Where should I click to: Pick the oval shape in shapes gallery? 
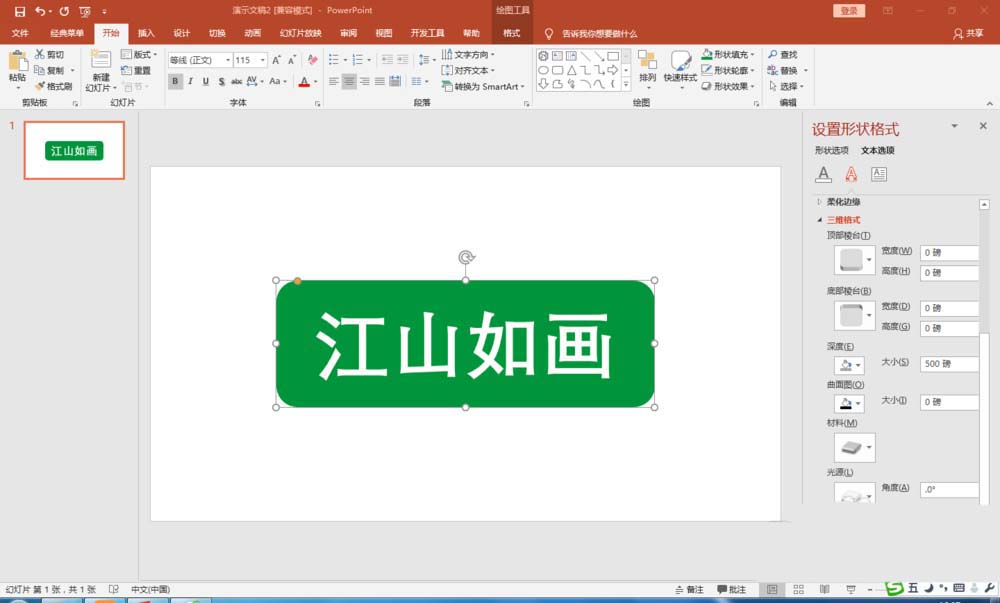(x=543, y=70)
